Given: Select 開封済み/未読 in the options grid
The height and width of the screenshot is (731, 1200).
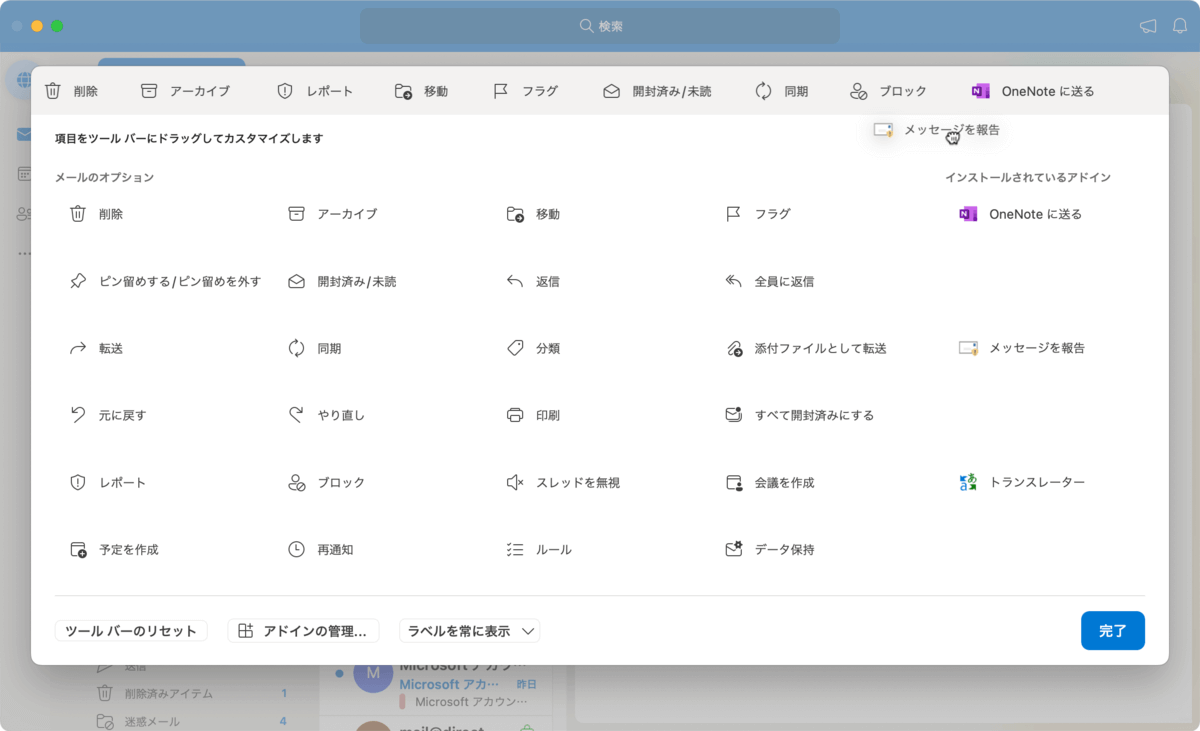Looking at the screenshot, I should point(342,282).
